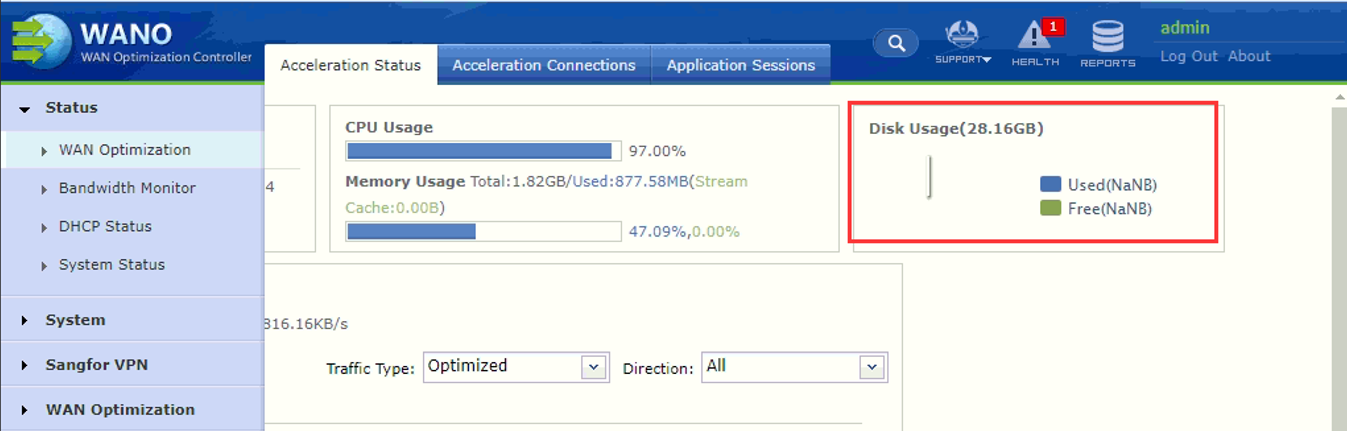This screenshot has width=1347, height=431.
Task: Click the blue Used legend swatch
Action: (1050, 184)
